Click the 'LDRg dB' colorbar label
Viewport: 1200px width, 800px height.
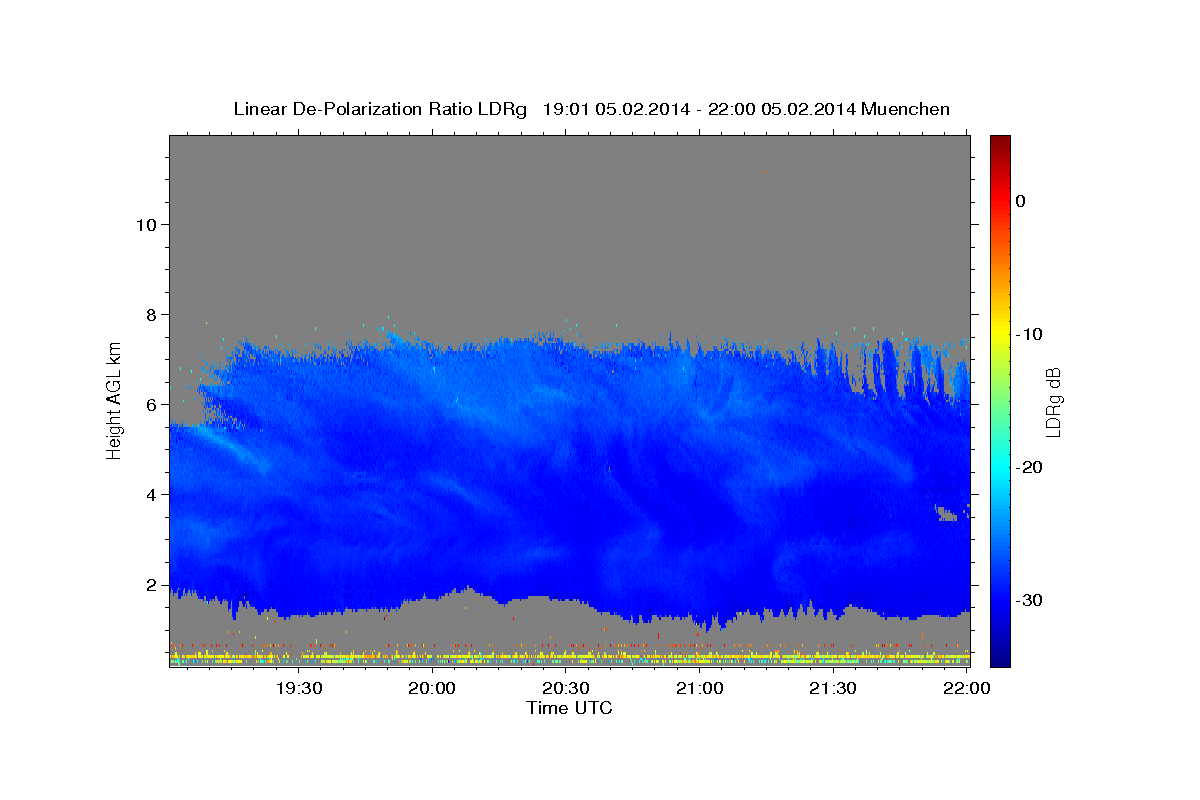tap(1053, 403)
